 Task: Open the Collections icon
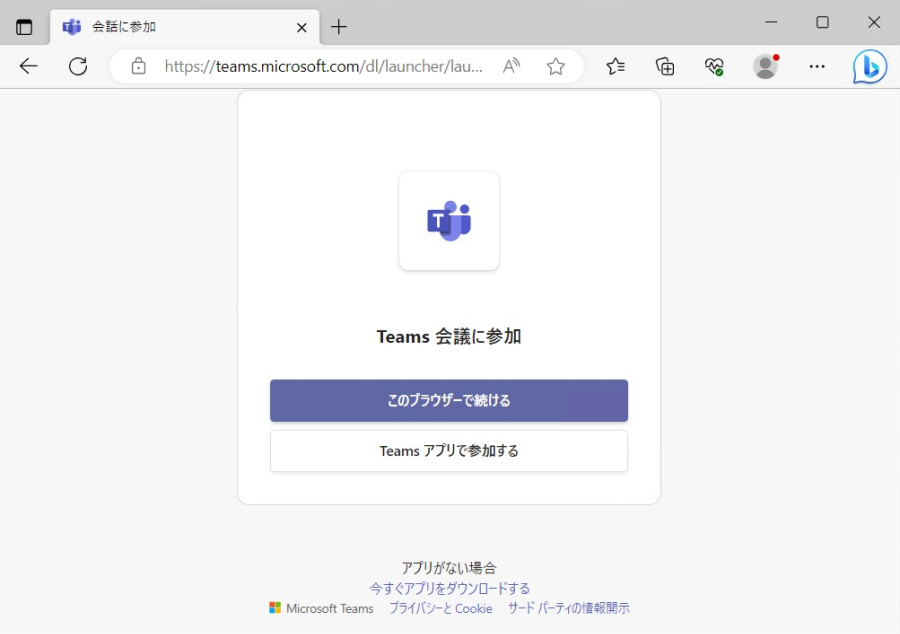click(x=665, y=67)
